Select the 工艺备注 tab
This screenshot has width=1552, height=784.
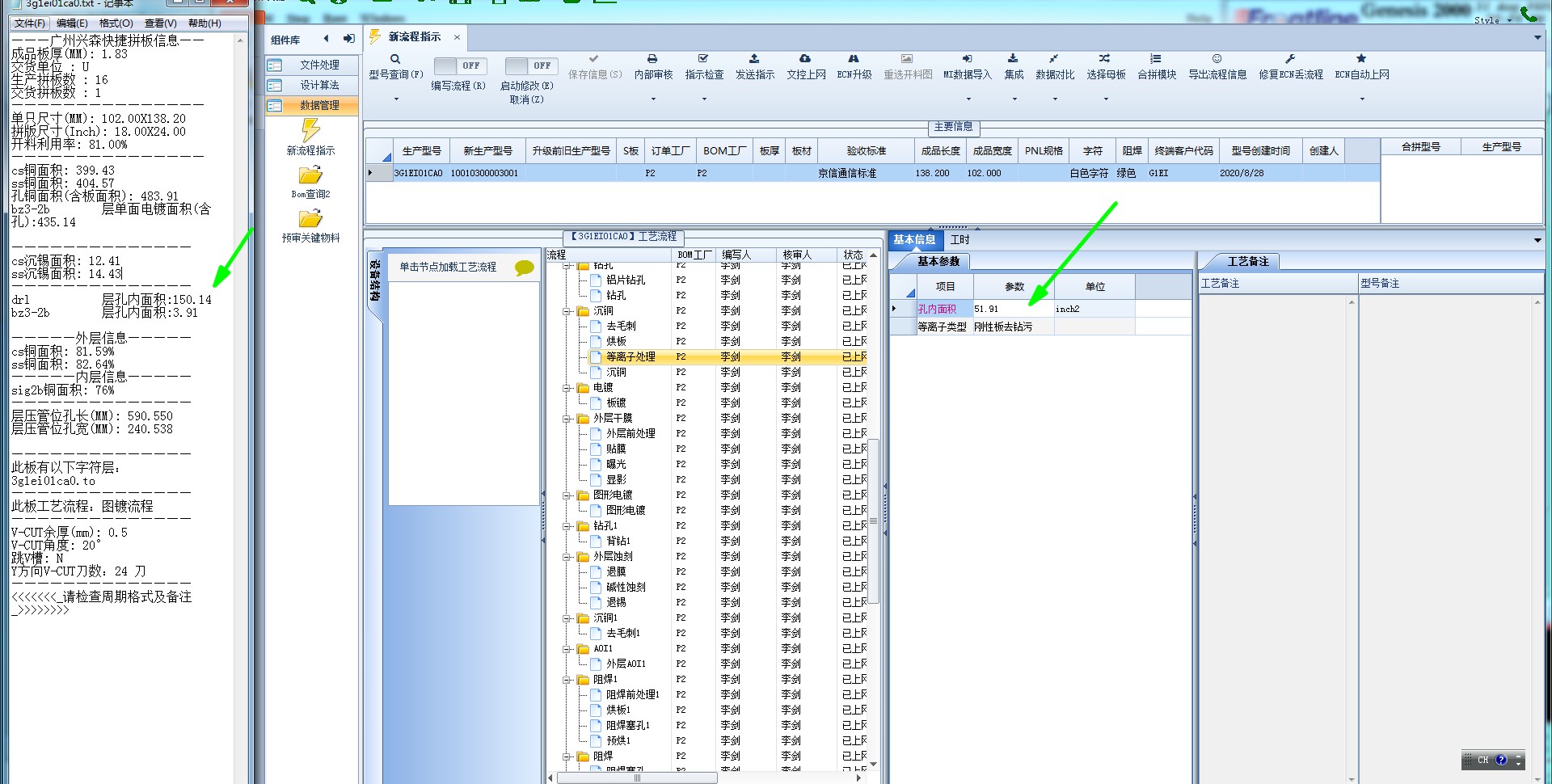(x=1248, y=262)
